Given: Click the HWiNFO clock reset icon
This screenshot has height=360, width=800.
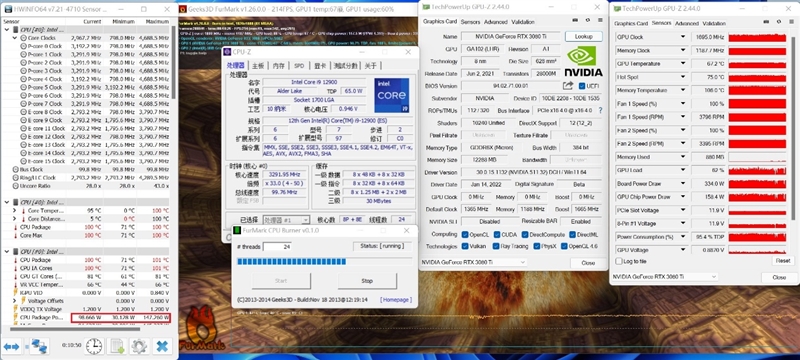Looking at the screenshot, I should coord(94,346).
